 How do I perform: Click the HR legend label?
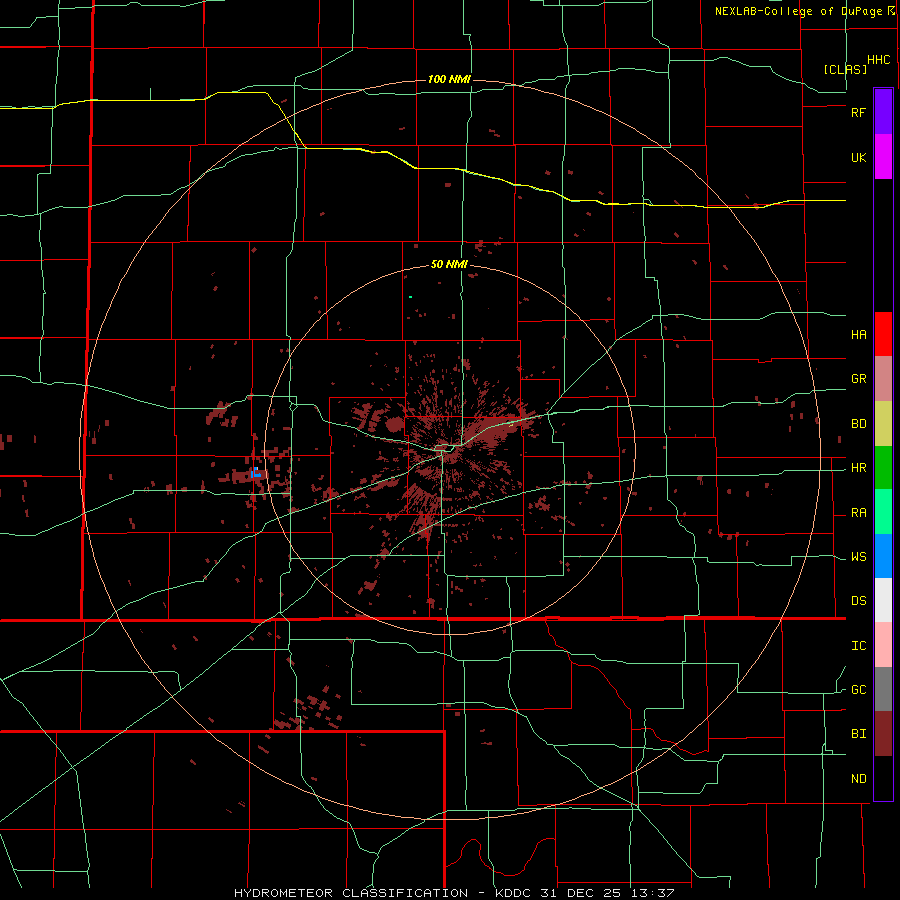coord(858,468)
